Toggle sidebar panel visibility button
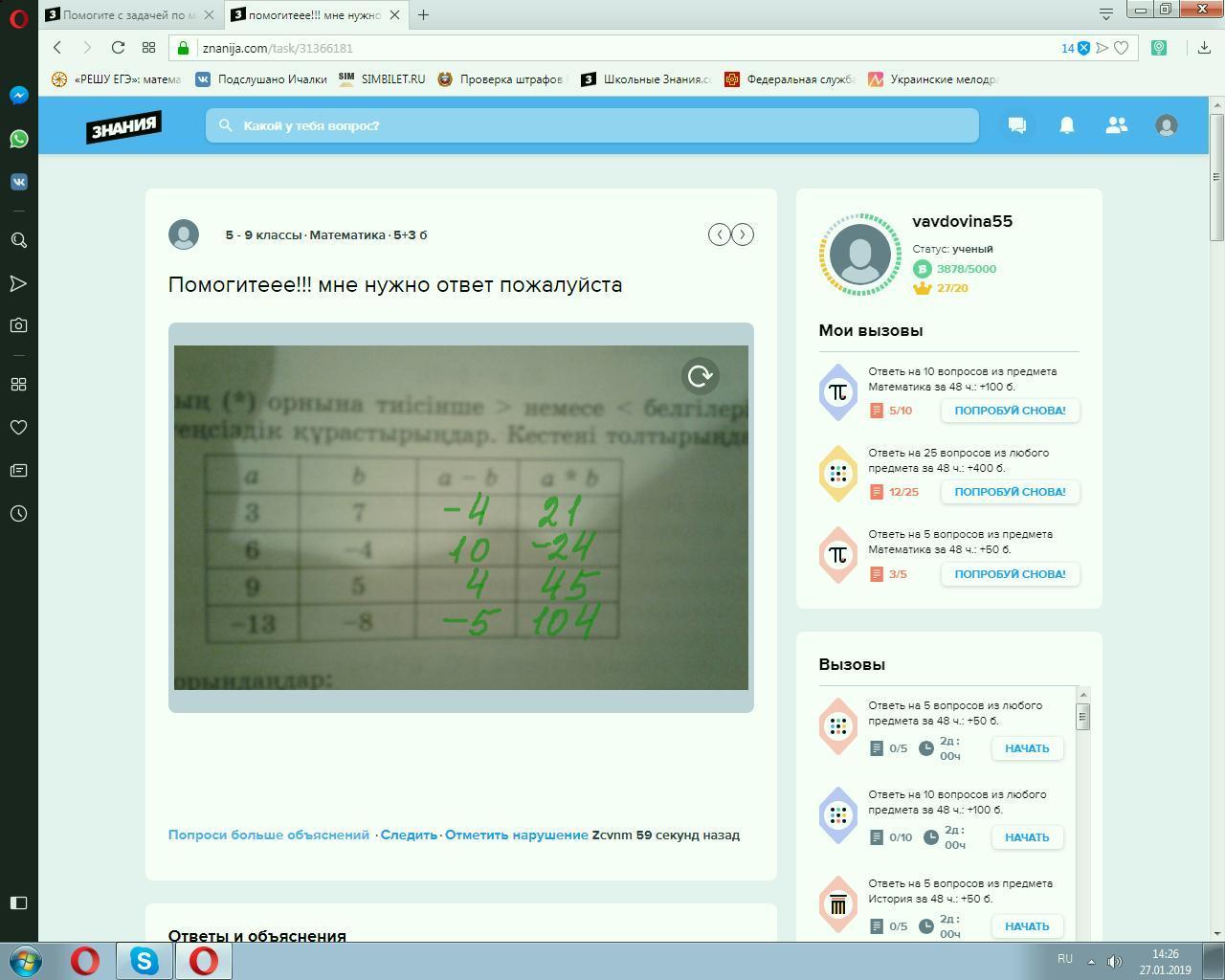This screenshot has width=1225, height=980. click(x=18, y=902)
